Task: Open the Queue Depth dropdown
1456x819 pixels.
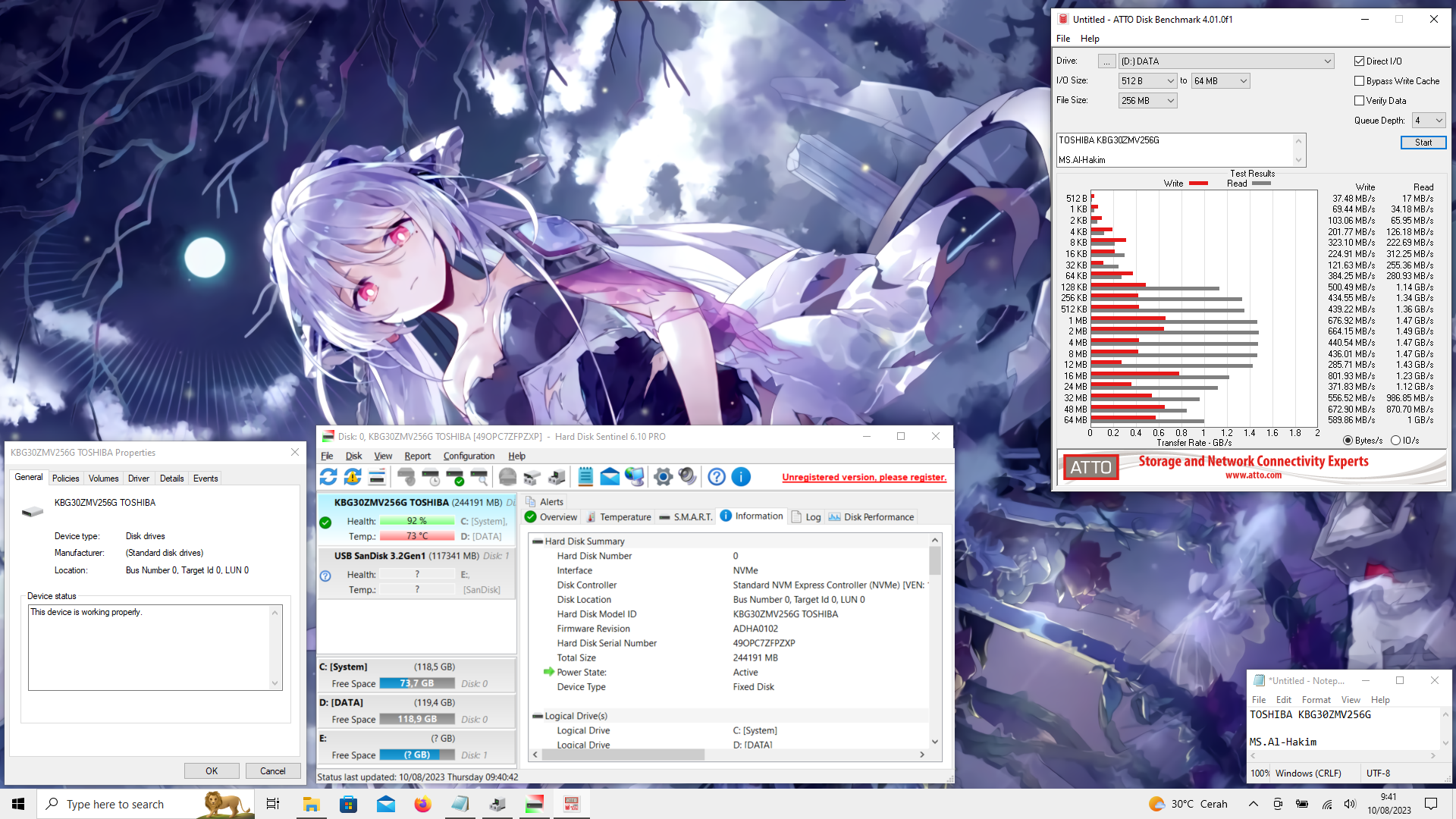Action: tap(1429, 121)
